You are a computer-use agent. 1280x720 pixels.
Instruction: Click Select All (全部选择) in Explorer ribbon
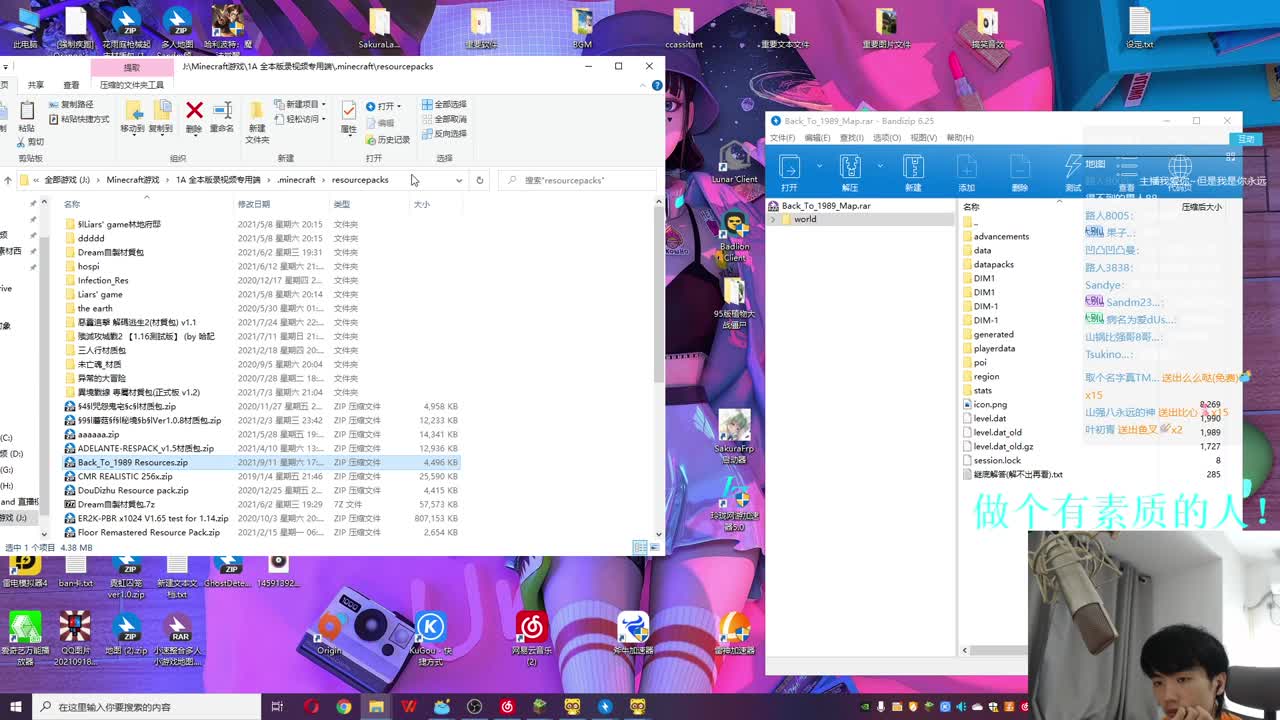point(444,104)
